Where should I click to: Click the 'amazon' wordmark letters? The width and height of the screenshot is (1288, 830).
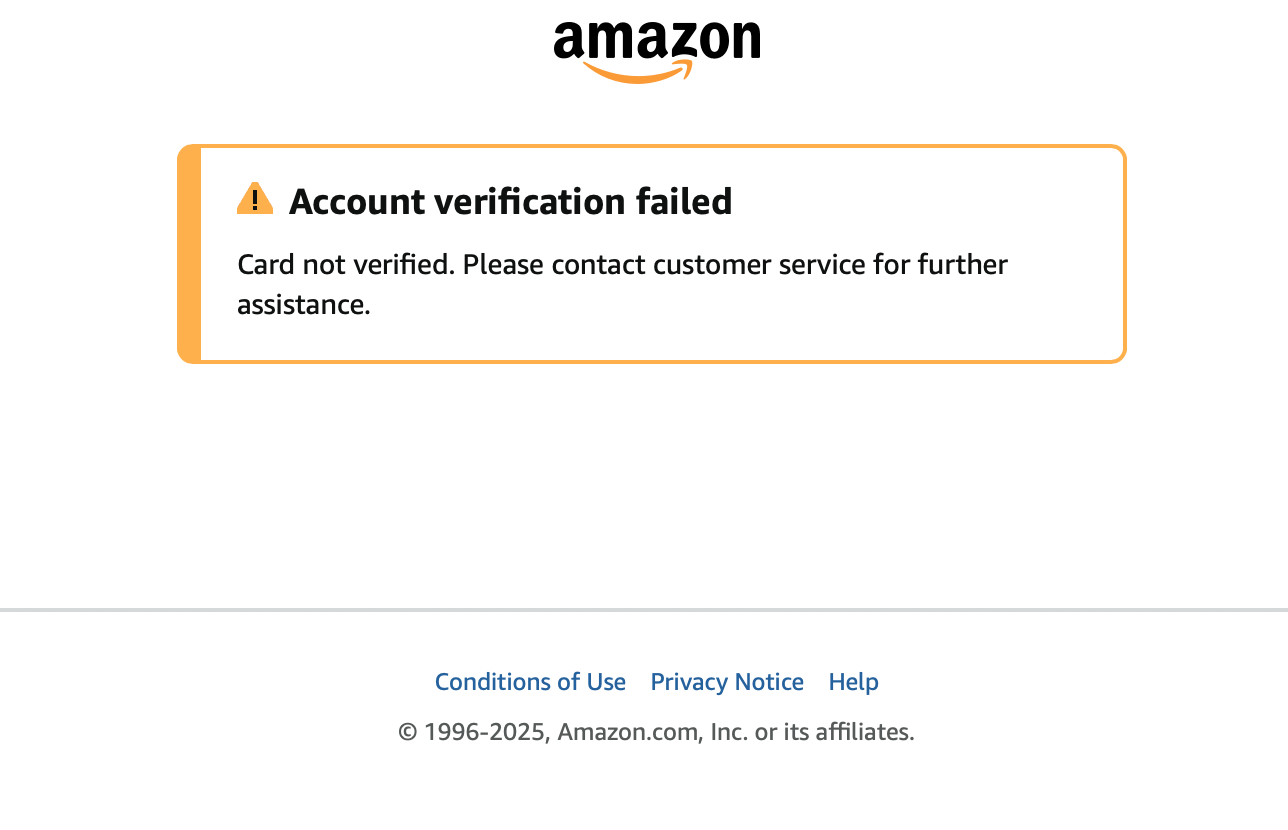pos(656,40)
